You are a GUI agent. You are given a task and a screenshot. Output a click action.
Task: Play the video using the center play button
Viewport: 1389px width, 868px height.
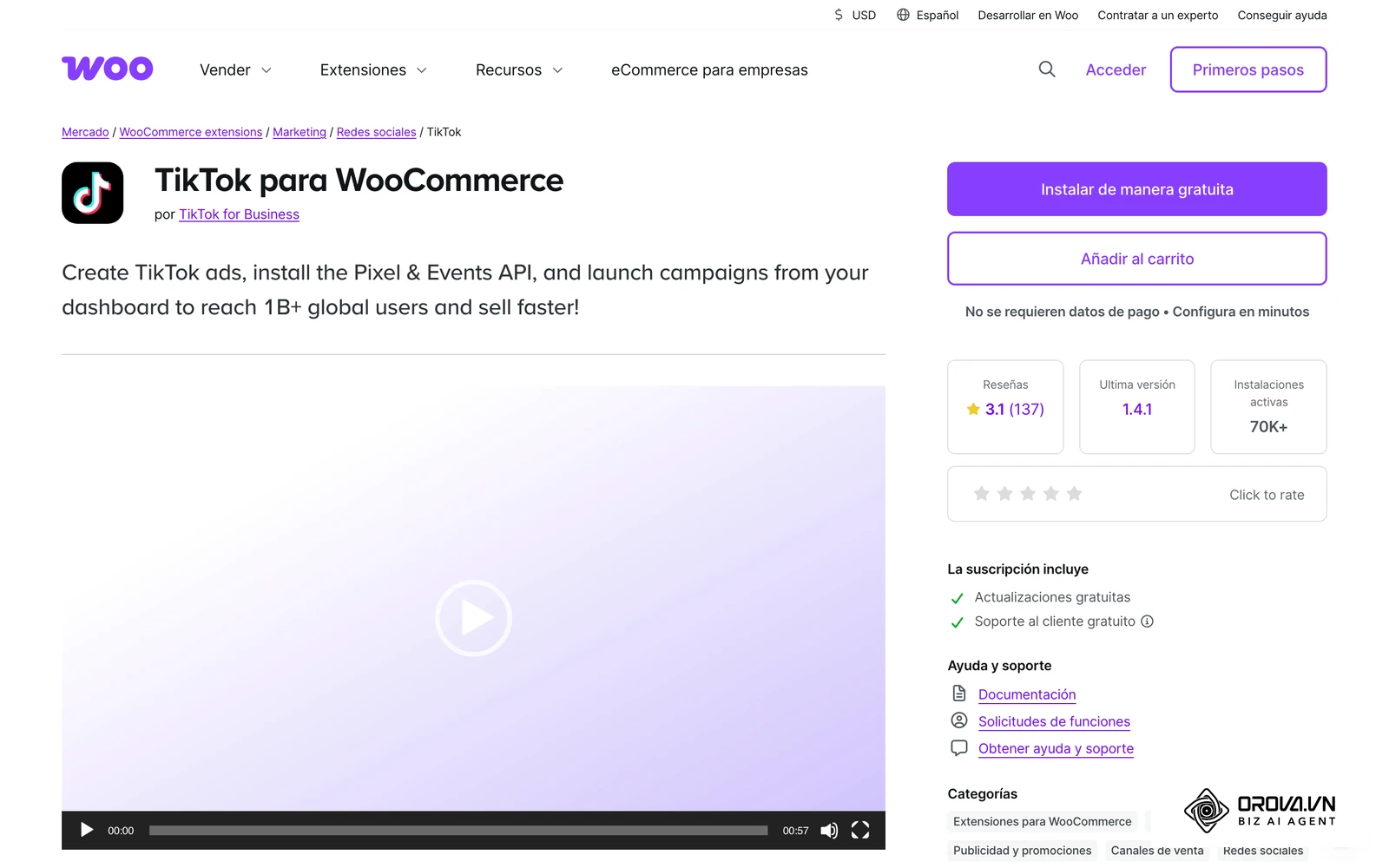tap(473, 618)
